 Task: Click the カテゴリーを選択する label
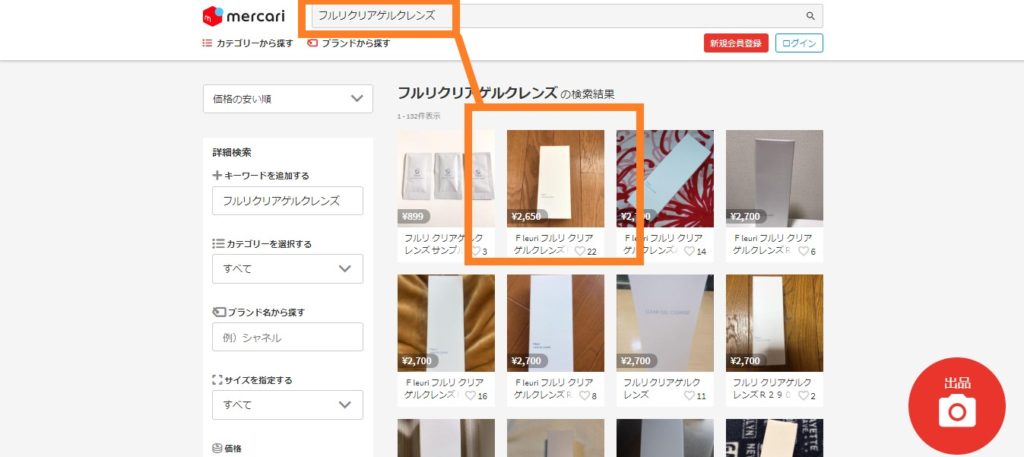click(x=262, y=244)
